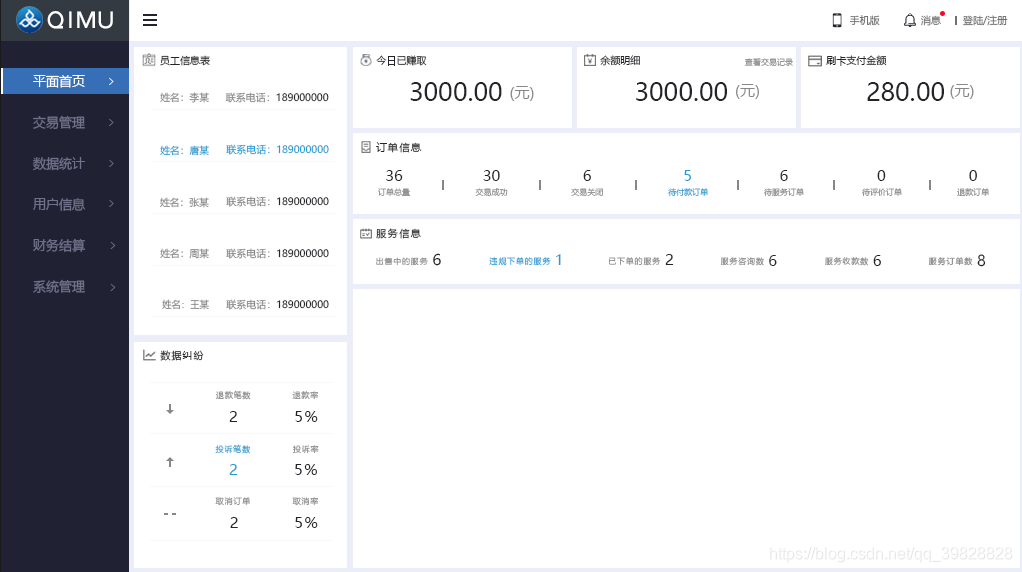Click the up arrow in complaint row
The height and width of the screenshot is (572, 1022).
click(x=169, y=462)
